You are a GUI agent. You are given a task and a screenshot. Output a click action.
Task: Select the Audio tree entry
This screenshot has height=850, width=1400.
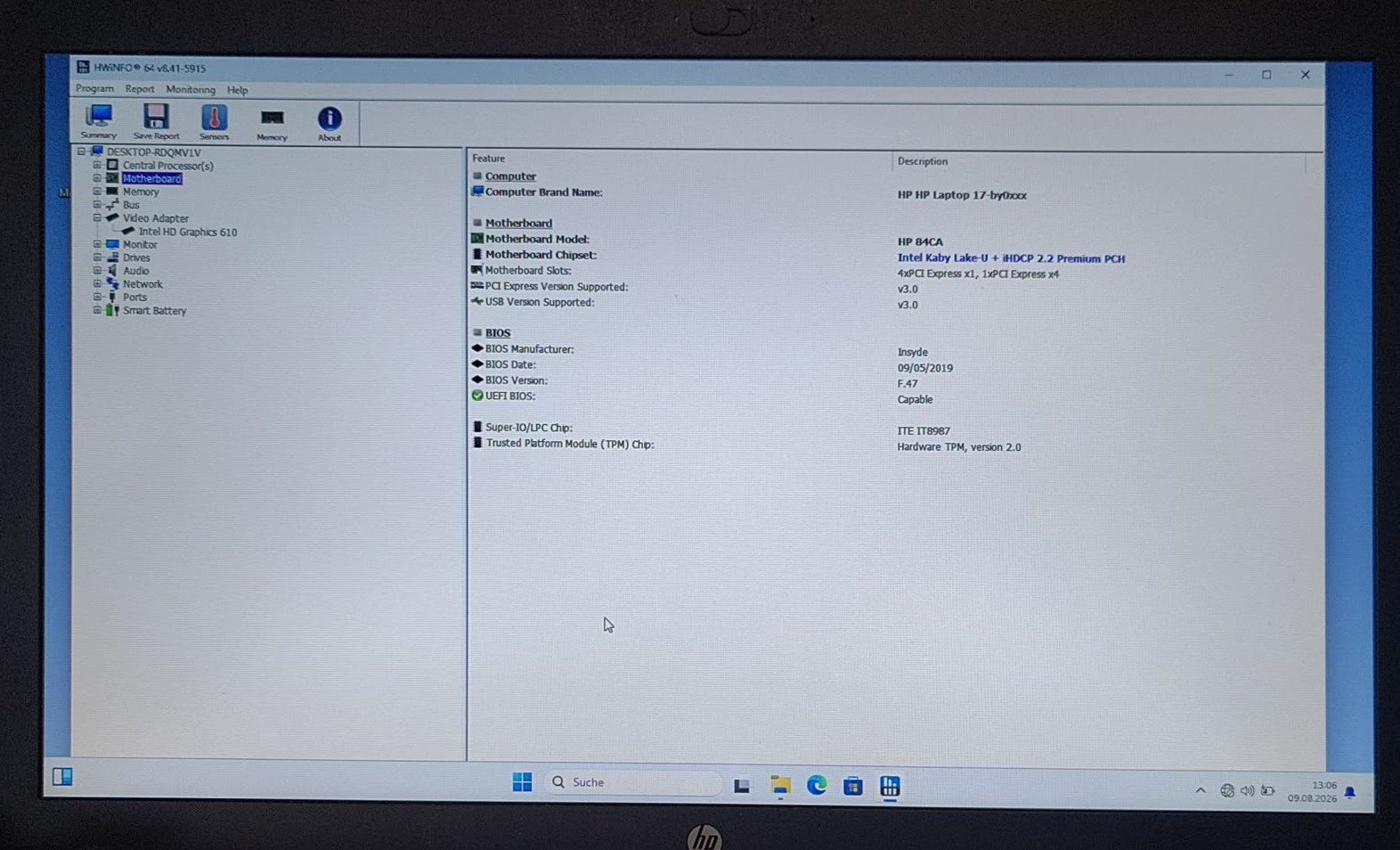(135, 271)
